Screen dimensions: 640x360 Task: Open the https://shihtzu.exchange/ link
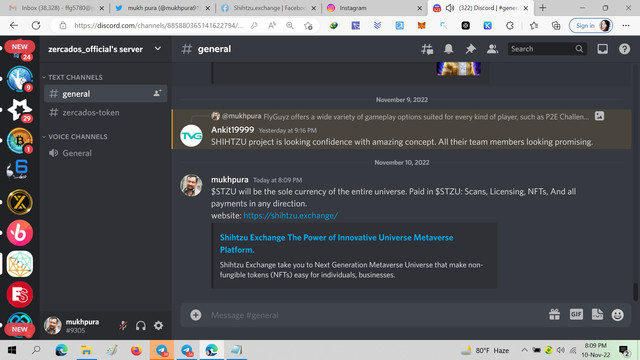click(x=291, y=216)
